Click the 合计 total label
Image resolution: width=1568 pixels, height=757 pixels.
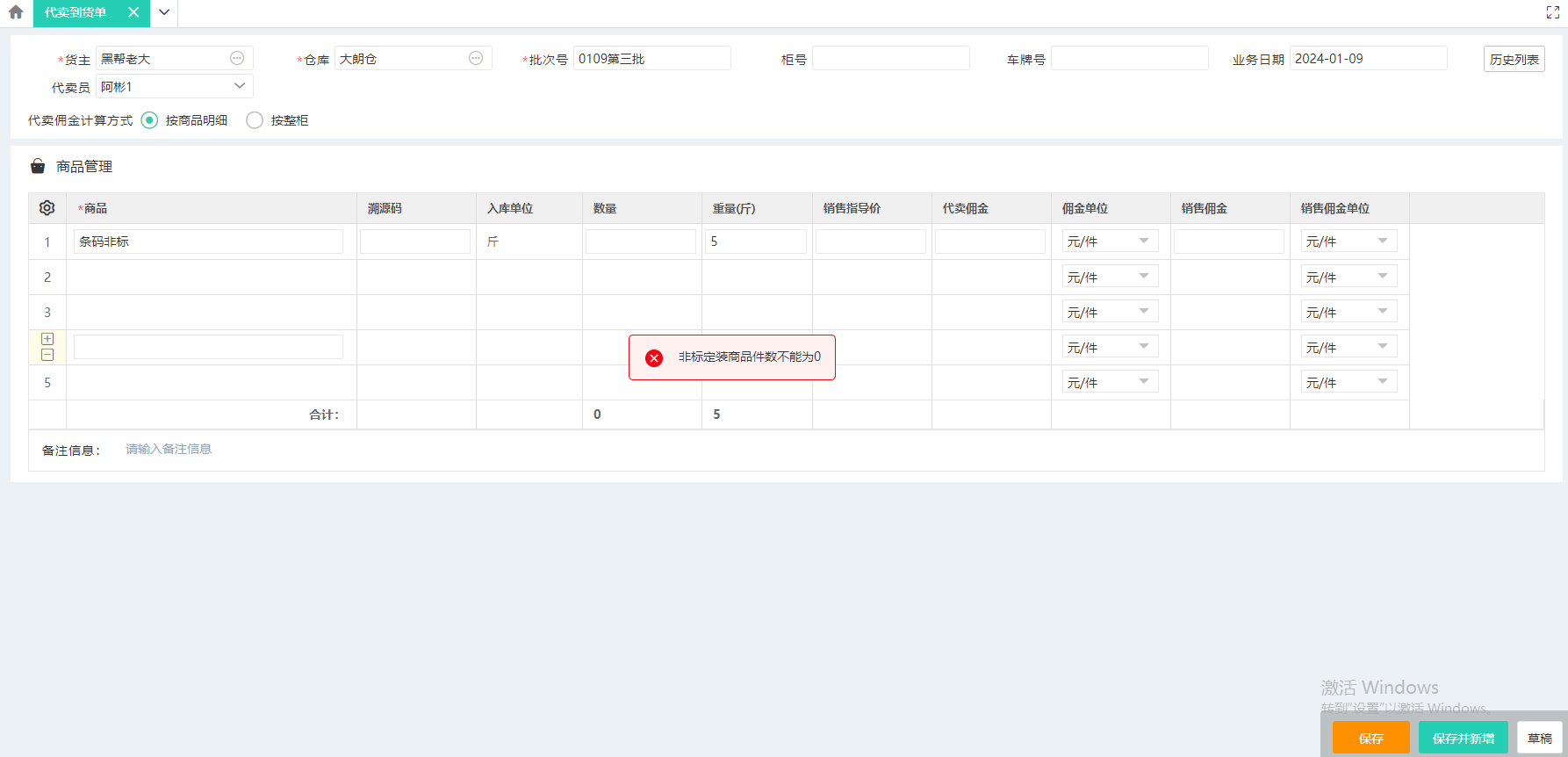[x=324, y=415]
